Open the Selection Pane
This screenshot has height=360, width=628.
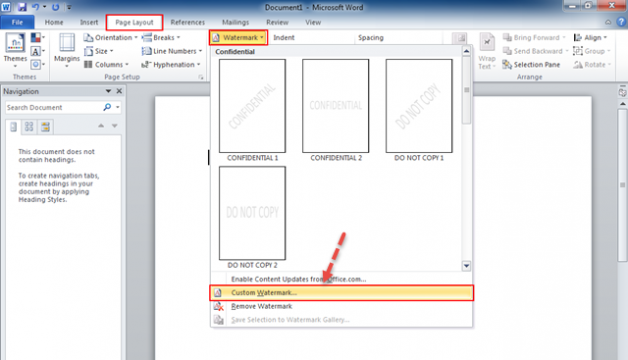tap(531, 64)
